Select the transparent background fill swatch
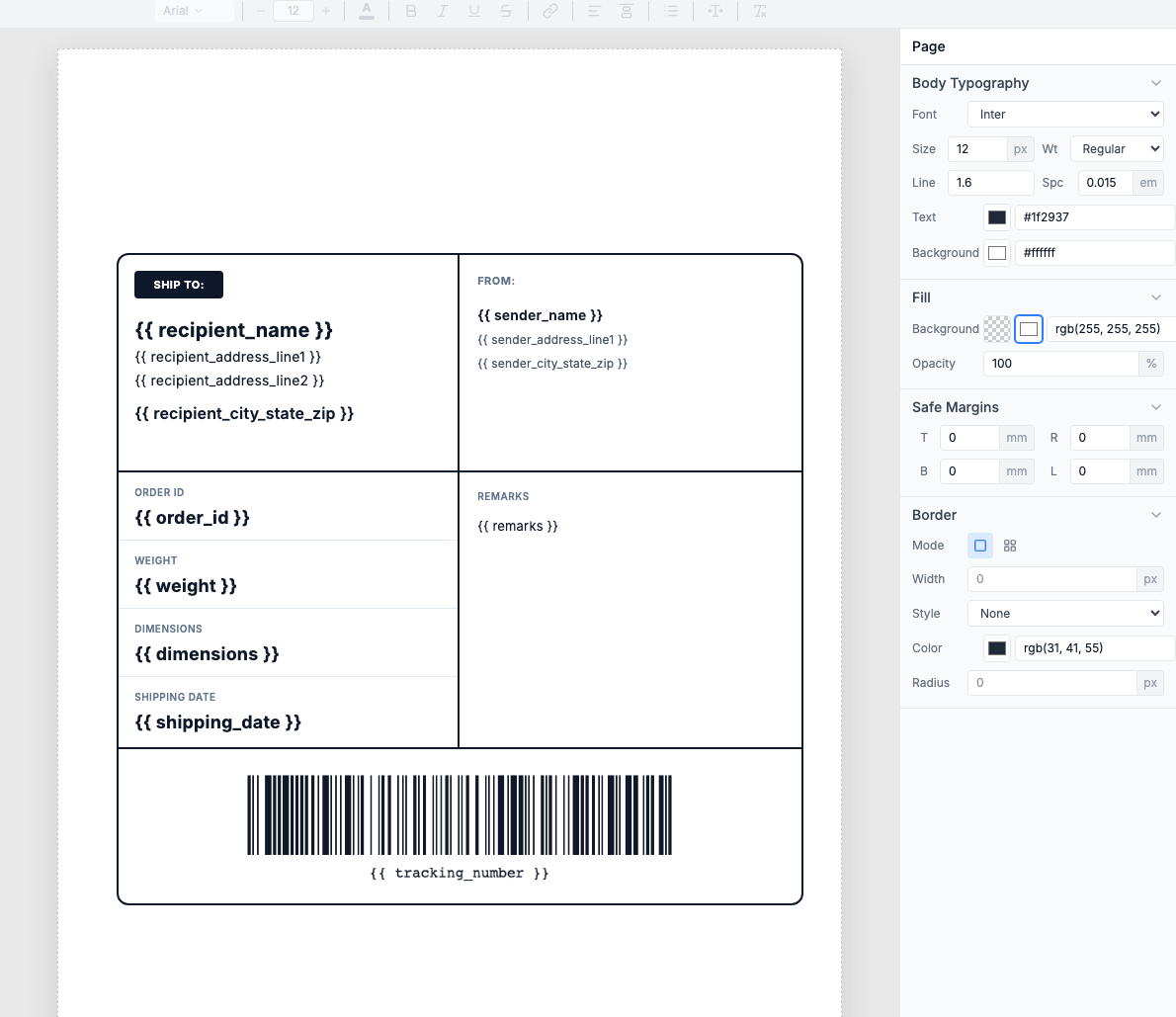 pyautogui.click(x=996, y=328)
